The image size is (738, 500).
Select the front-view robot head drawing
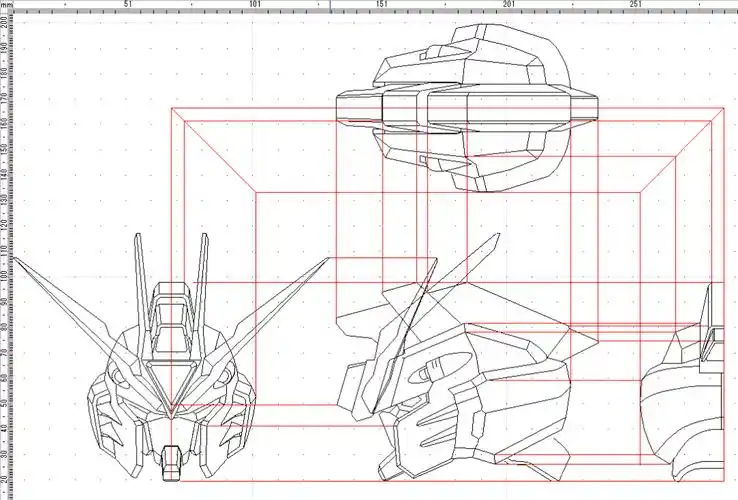[172, 380]
